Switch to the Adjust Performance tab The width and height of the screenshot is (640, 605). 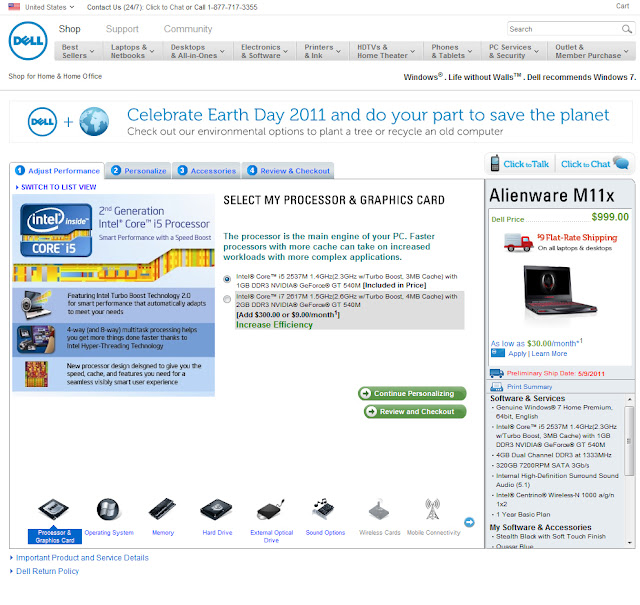(57, 171)
